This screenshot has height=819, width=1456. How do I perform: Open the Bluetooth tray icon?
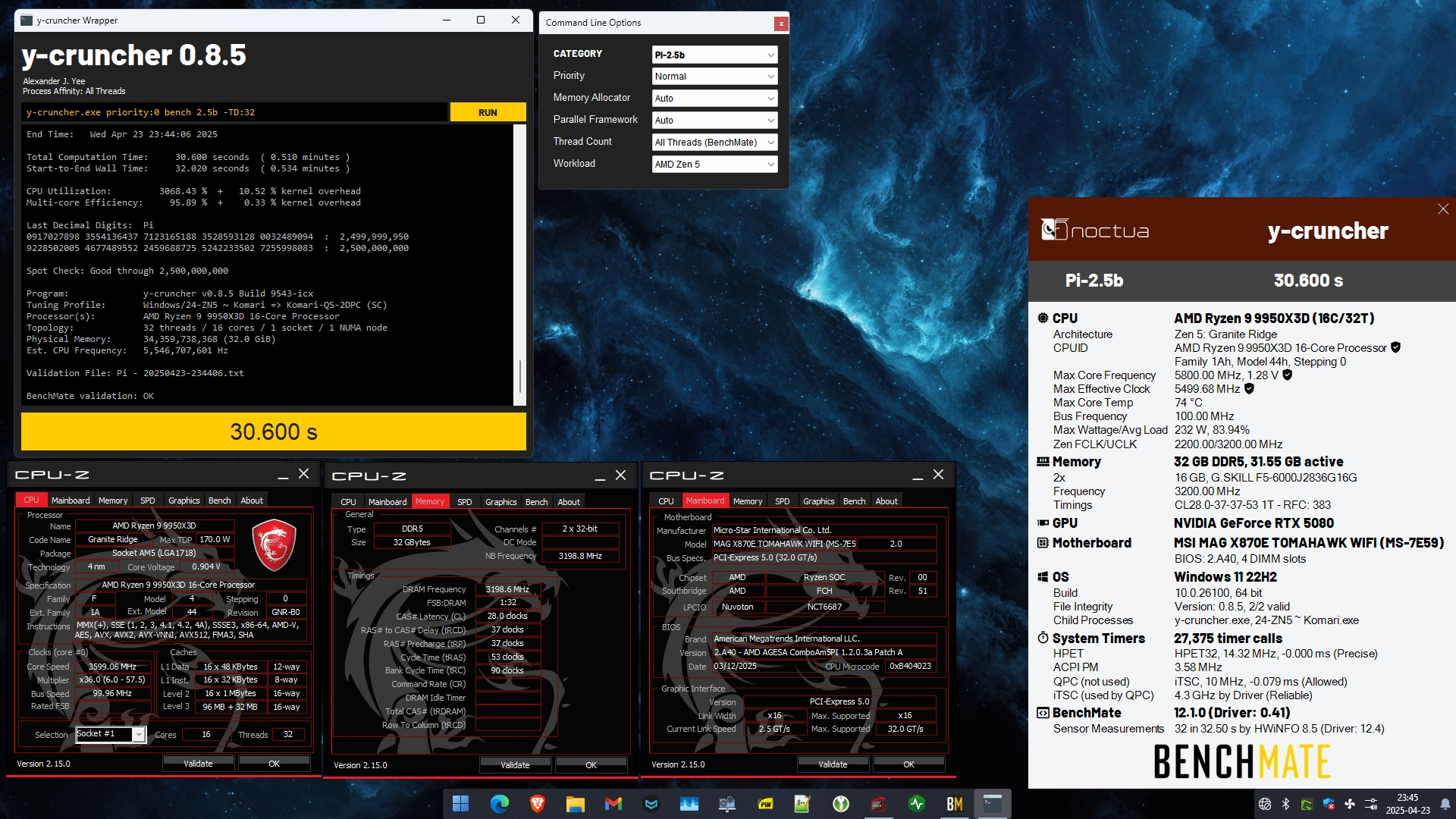pos(1285,804)
